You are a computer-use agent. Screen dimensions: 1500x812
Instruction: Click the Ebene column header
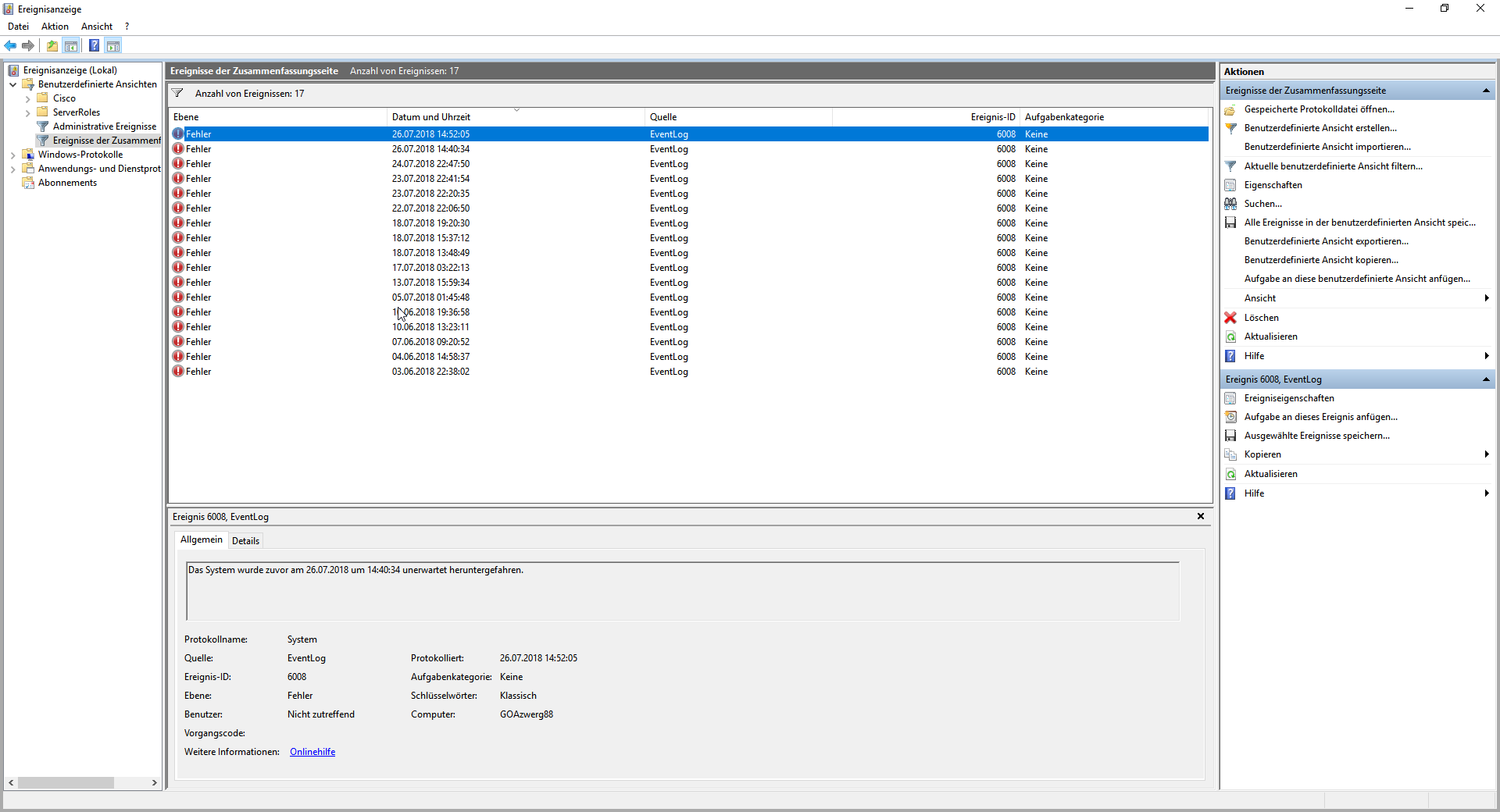[277, 117]
